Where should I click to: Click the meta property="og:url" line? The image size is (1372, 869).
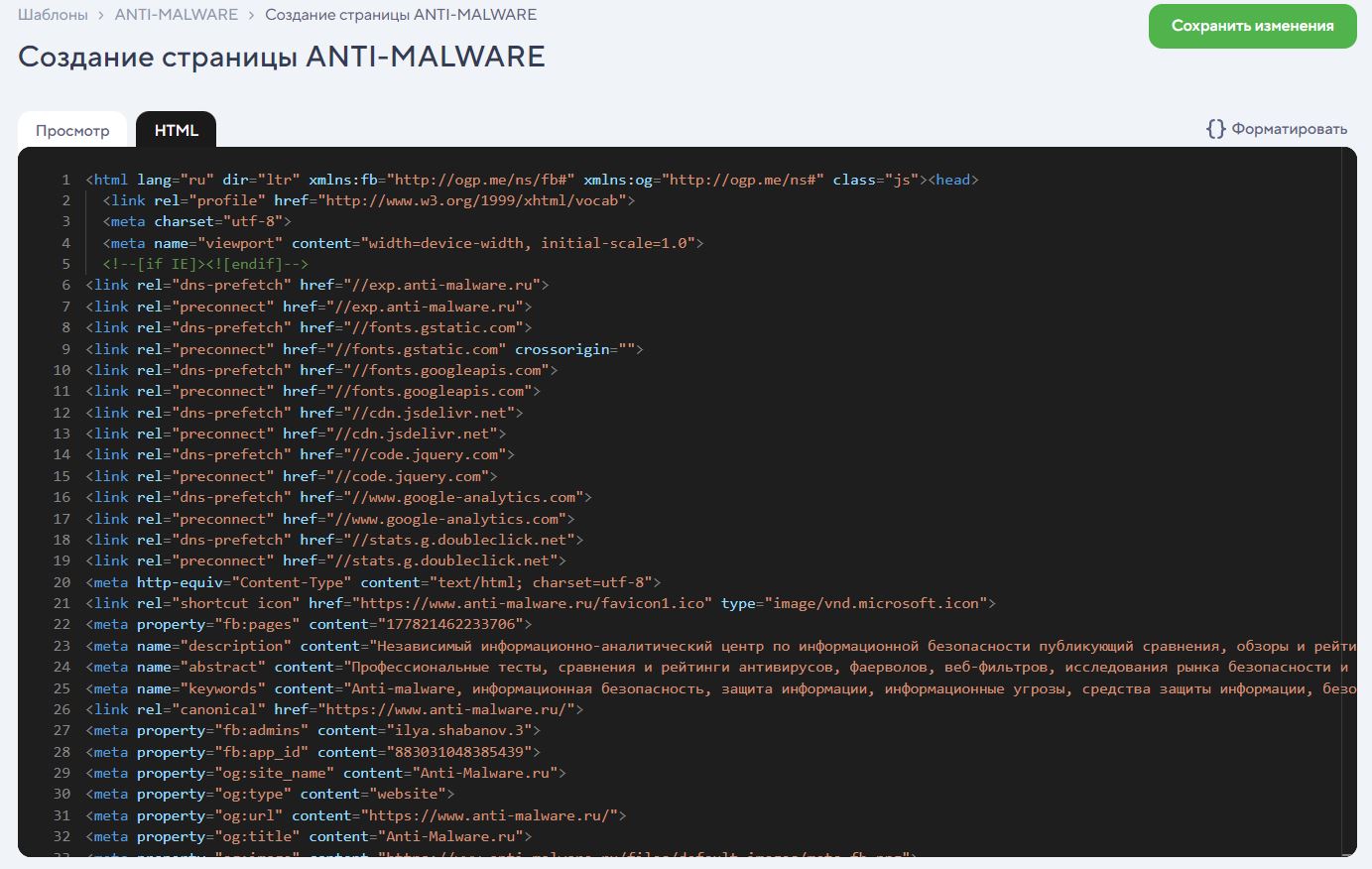[356, 815]
